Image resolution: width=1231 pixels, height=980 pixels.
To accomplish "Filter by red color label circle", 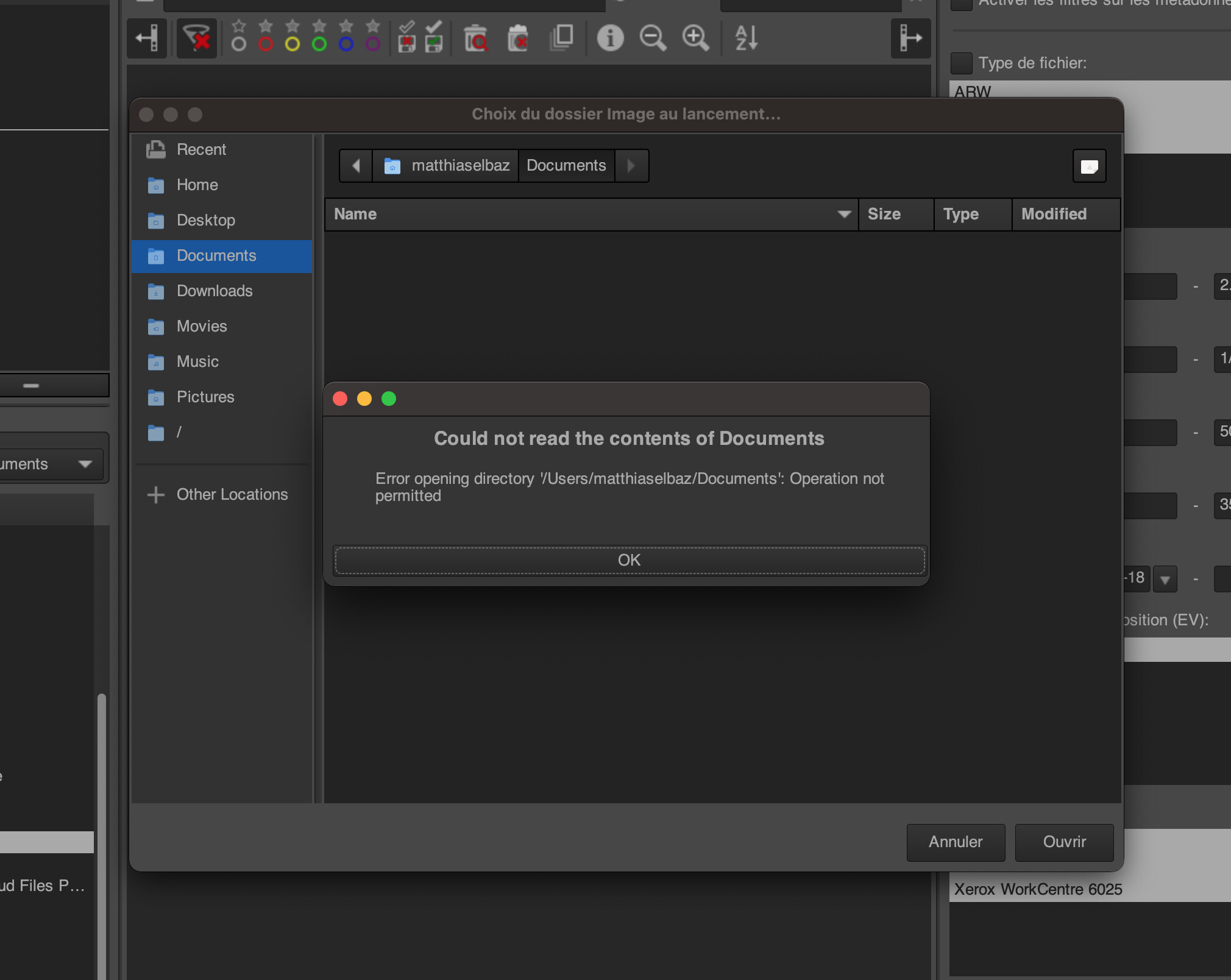I will [x=265, y=44].
